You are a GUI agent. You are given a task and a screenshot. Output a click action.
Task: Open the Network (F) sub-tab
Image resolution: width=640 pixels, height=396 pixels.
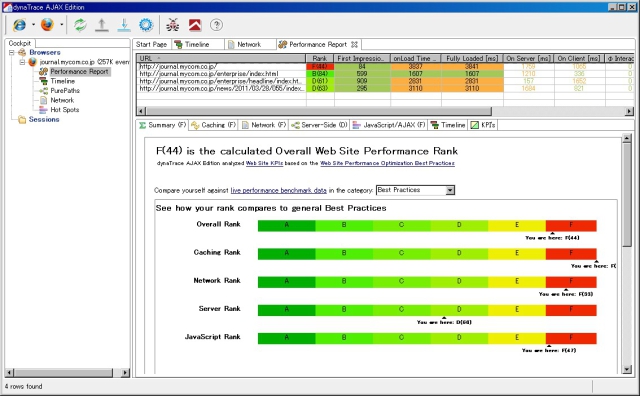[264, 125]
